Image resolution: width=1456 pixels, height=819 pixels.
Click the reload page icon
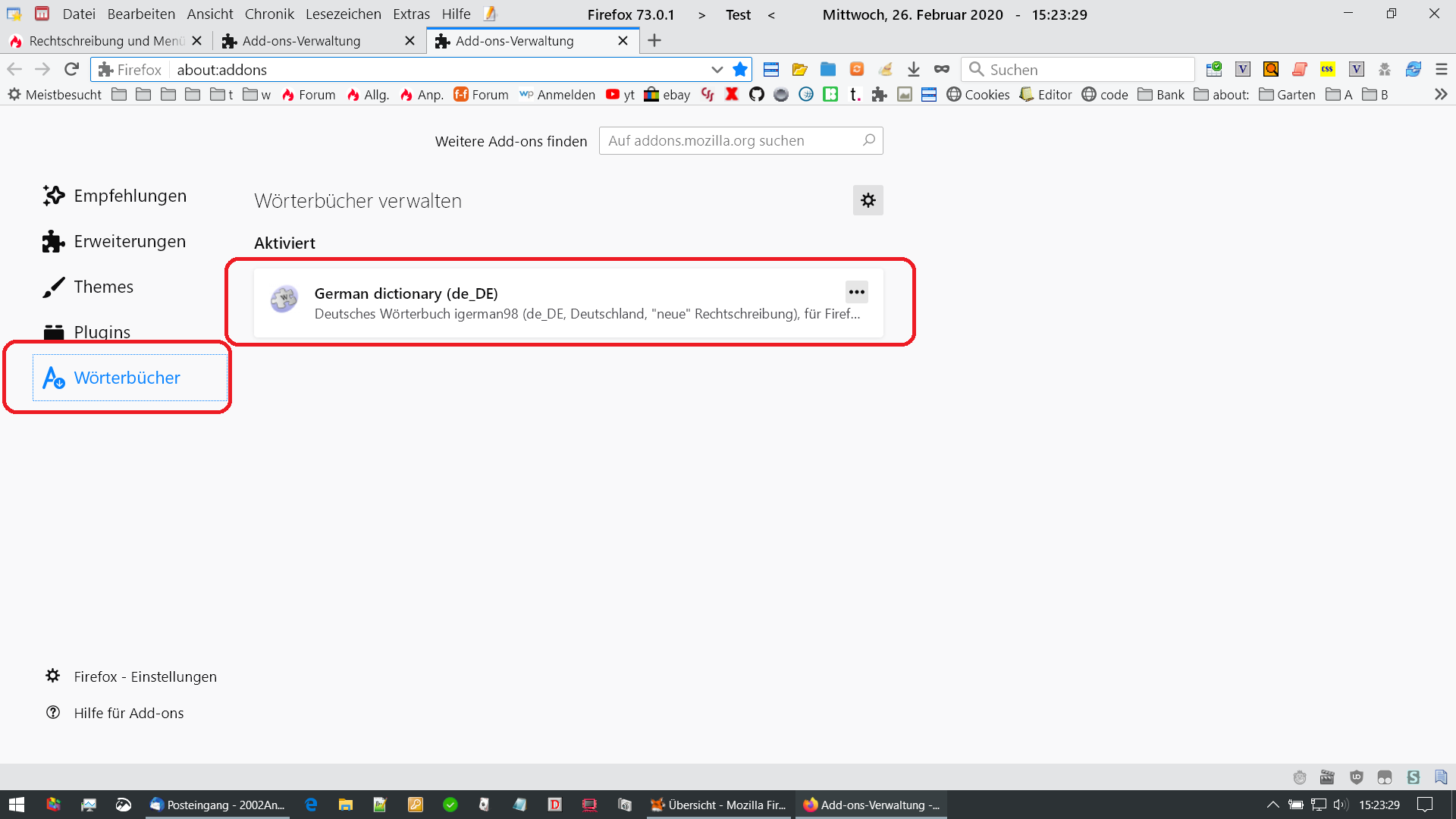click(71, 69)
